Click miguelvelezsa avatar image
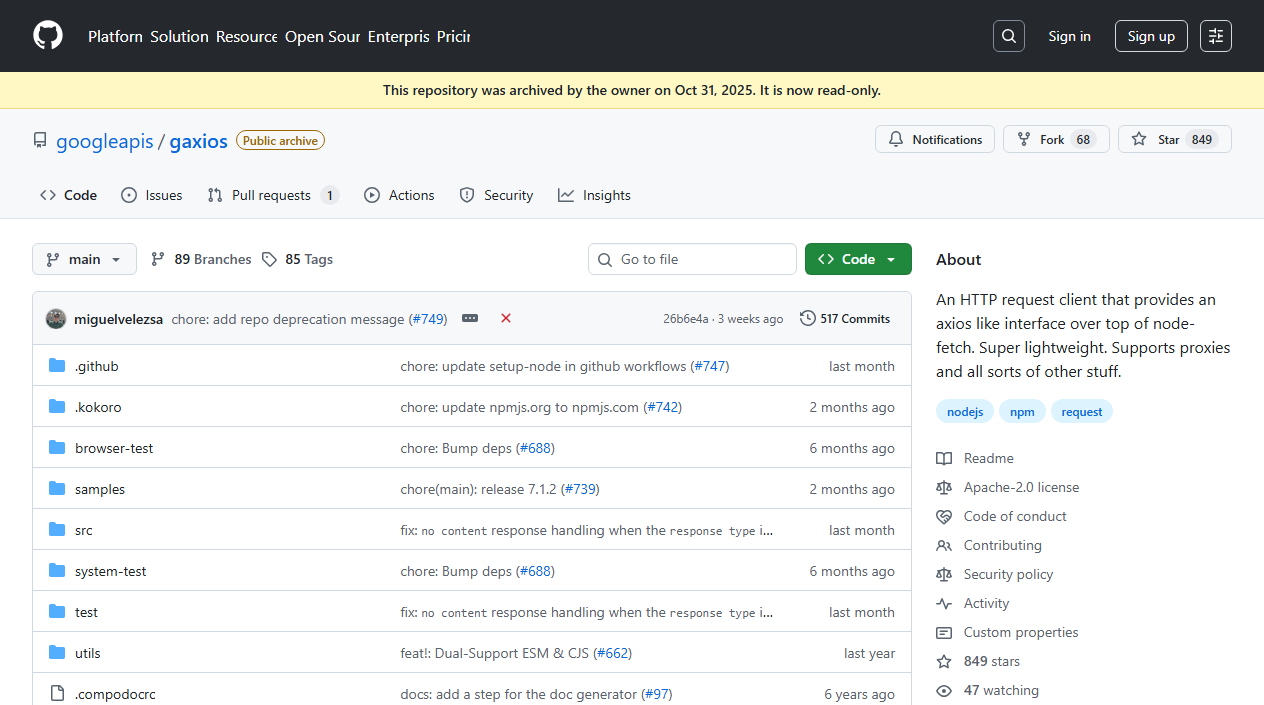 (x=56, y=318)
